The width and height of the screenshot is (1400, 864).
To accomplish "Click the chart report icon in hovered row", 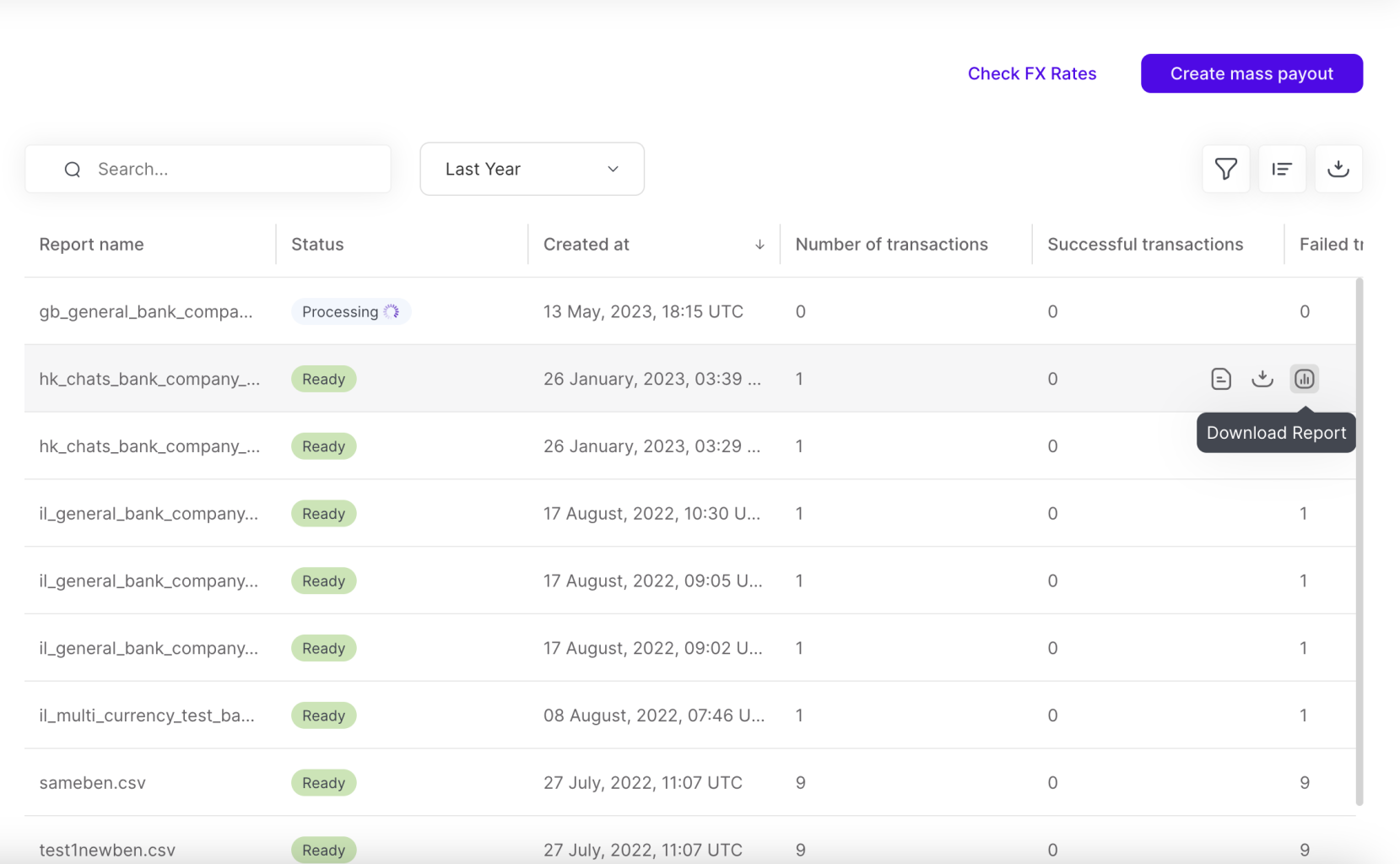I will click(x=1304, y=379).
